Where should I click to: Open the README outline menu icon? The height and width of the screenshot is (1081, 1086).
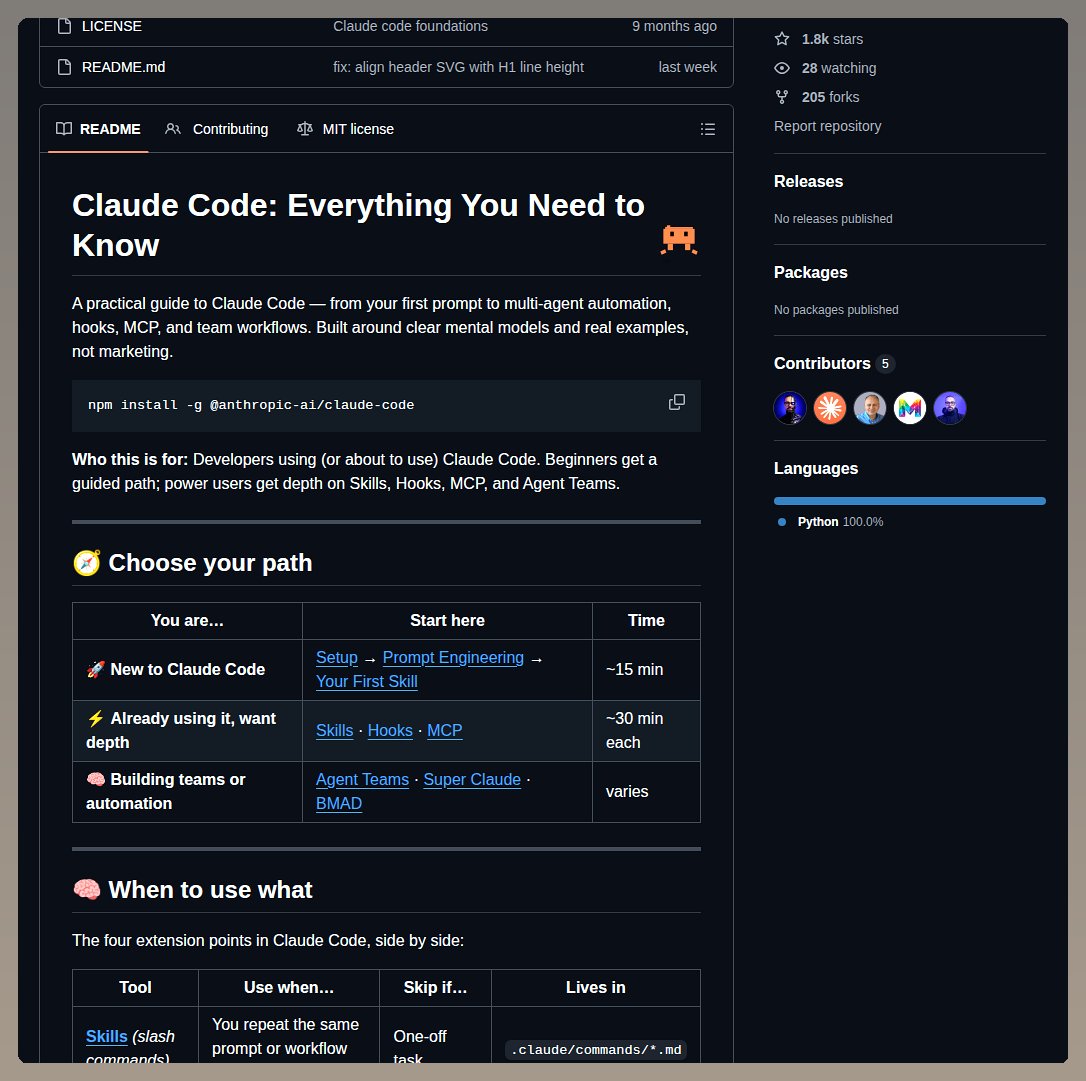707,129
